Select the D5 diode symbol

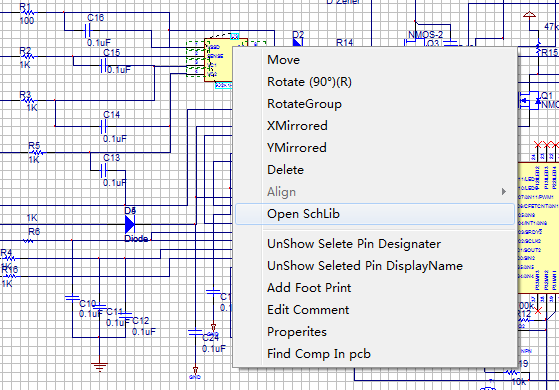coord(130,225)
